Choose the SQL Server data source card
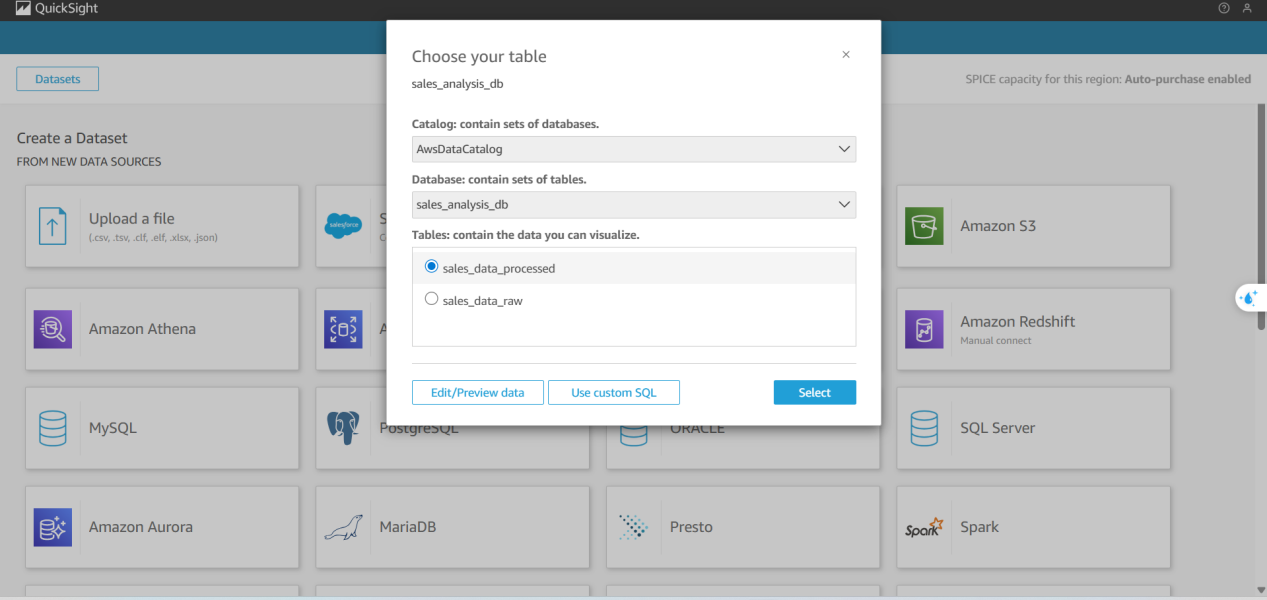The image size is (1267, 600). [1033, 428]
